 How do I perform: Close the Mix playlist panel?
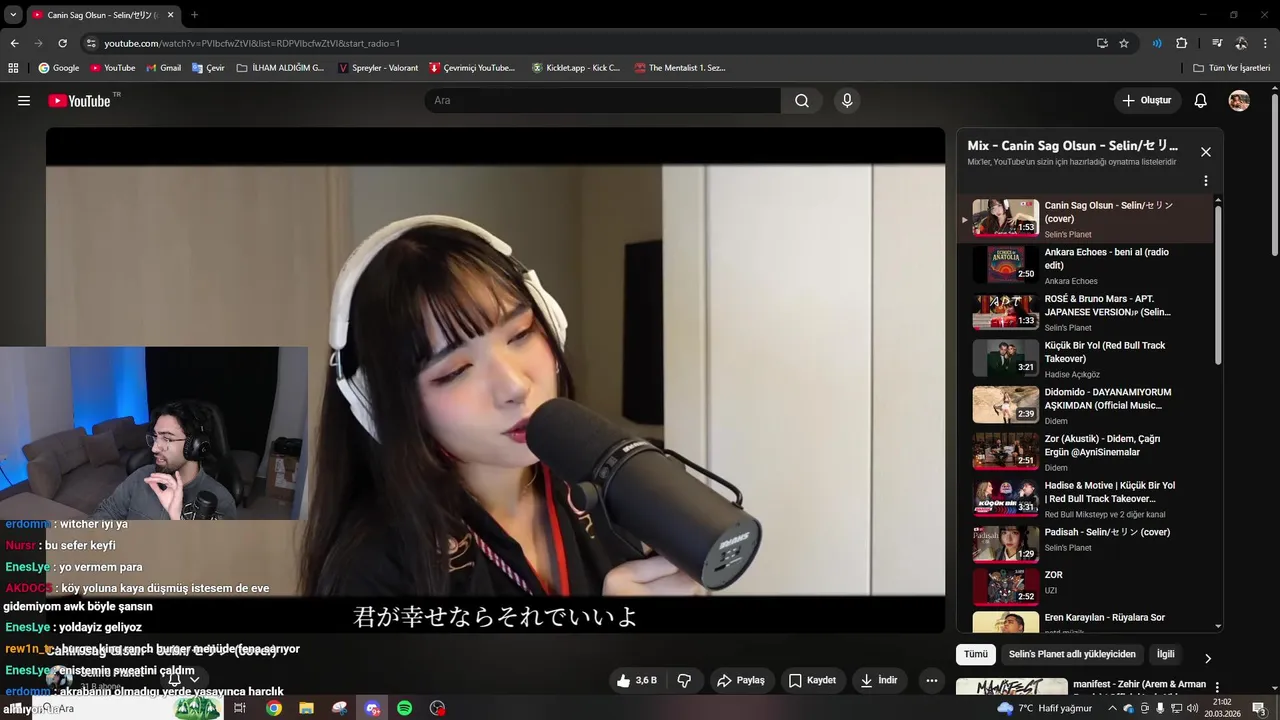[x=1206, y=152]
